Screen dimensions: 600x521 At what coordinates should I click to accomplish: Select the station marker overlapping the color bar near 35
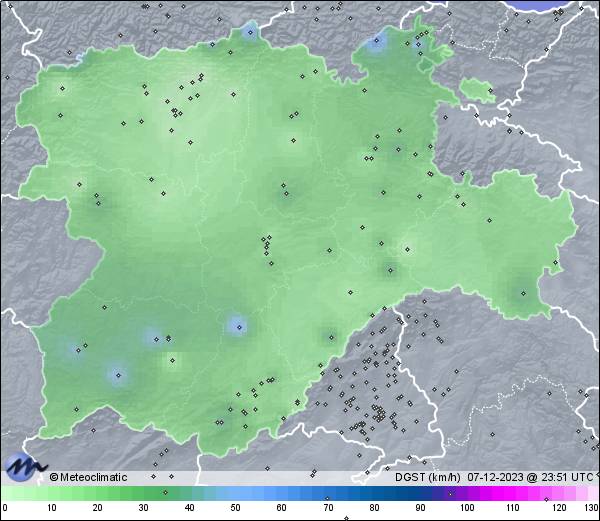(165, 492)
